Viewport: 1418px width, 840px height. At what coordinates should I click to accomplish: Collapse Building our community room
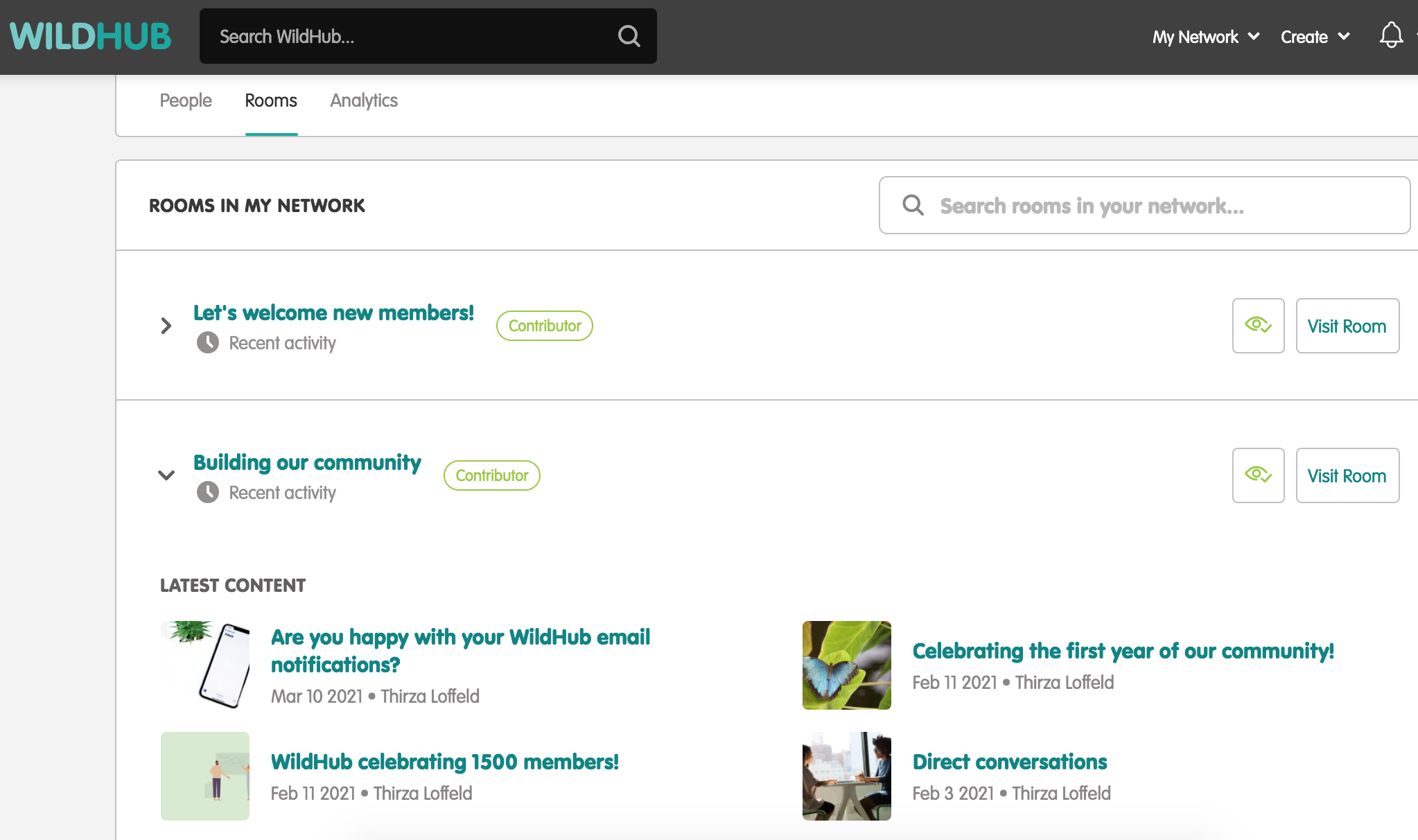(166, 475)
